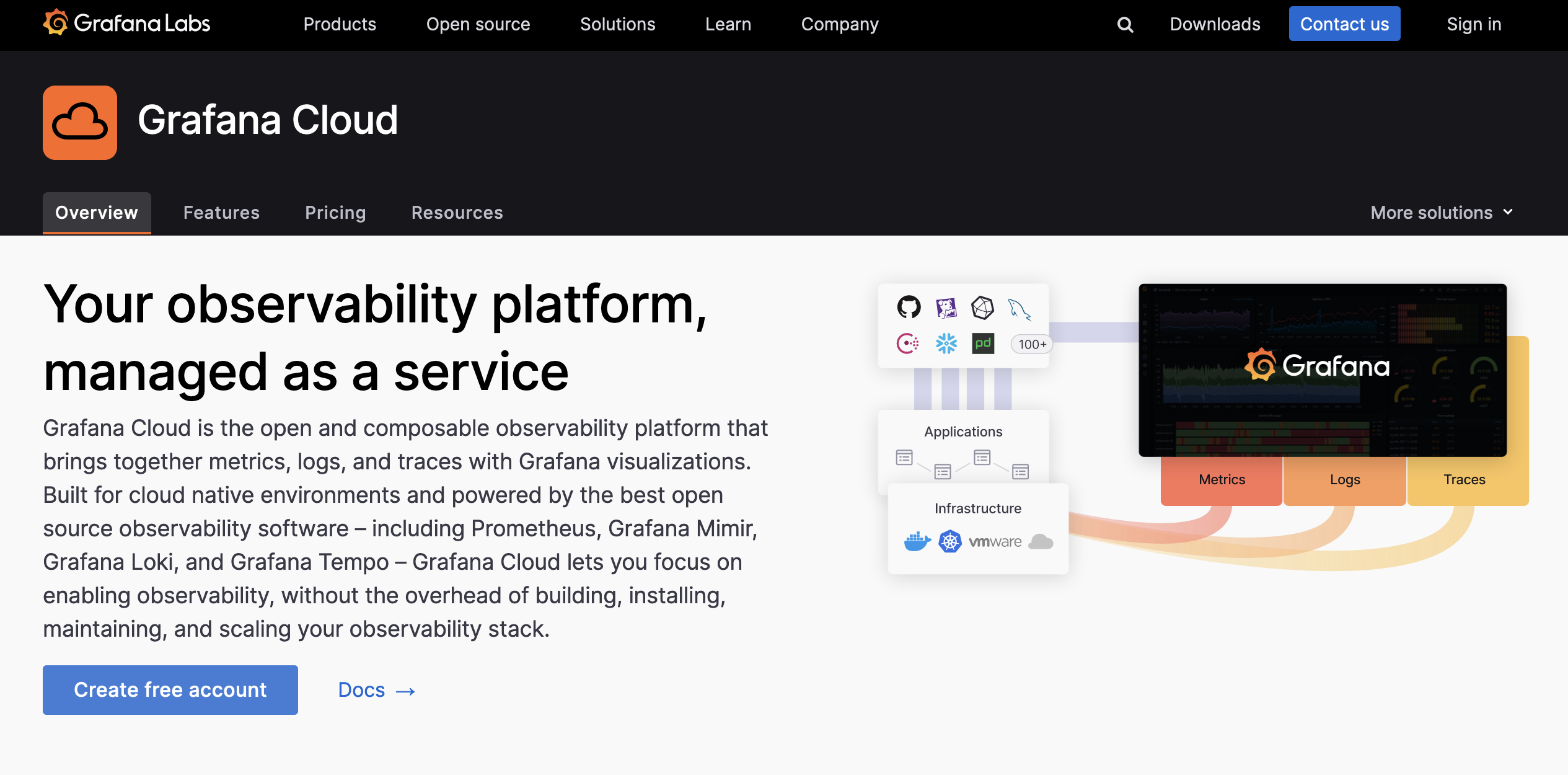1568x775 pixels.
Task: Switch to the Features tab
Action: (x=221, y=212)
